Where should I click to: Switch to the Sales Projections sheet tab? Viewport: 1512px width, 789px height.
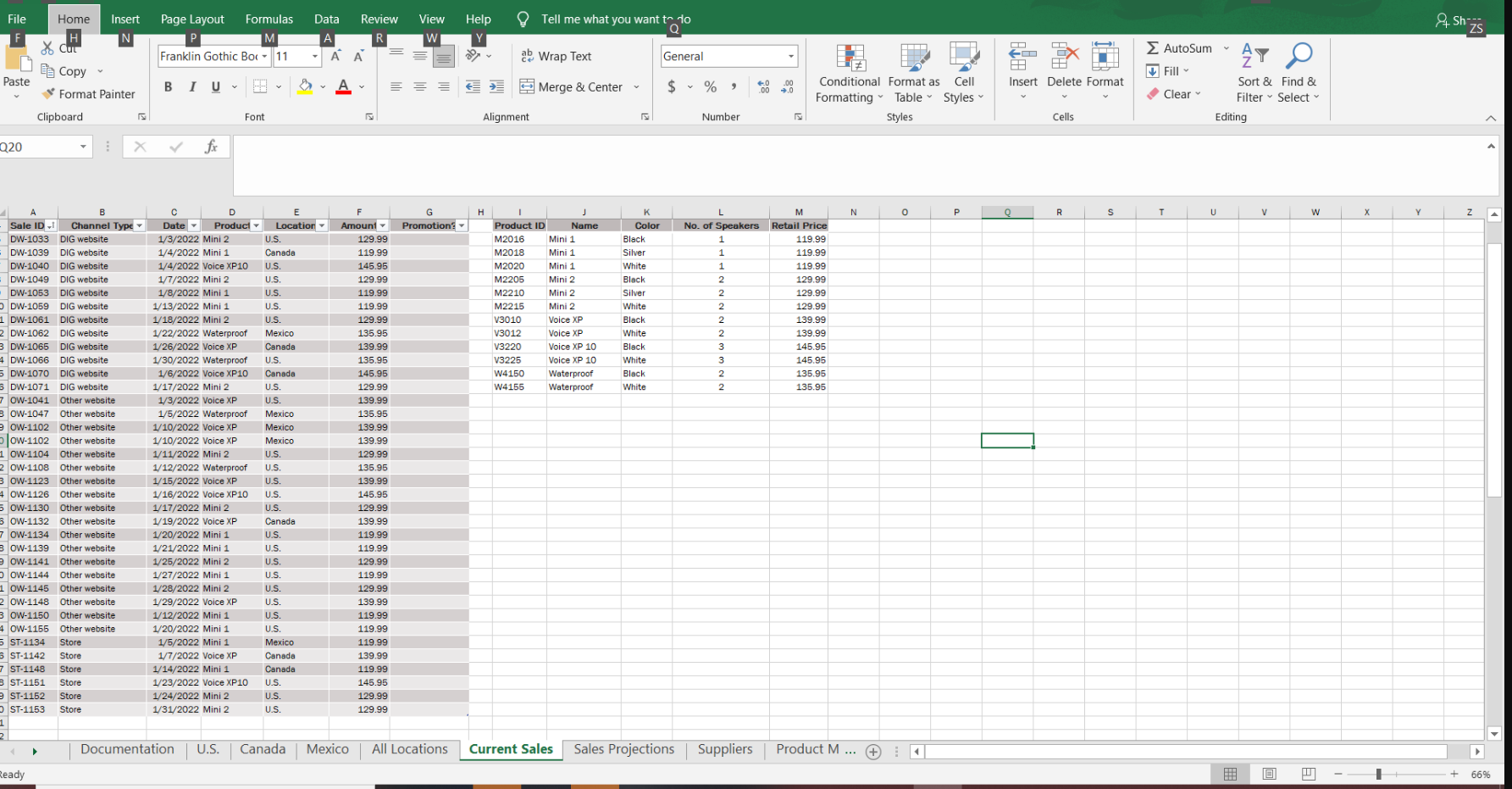pyautogui.click(x=623, y=749)
